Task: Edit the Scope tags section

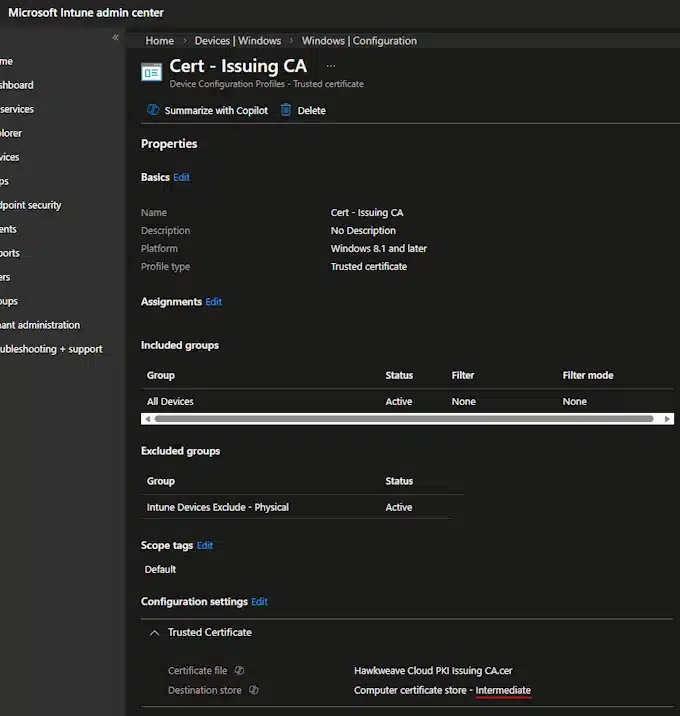Action: [x=205, y=545]
